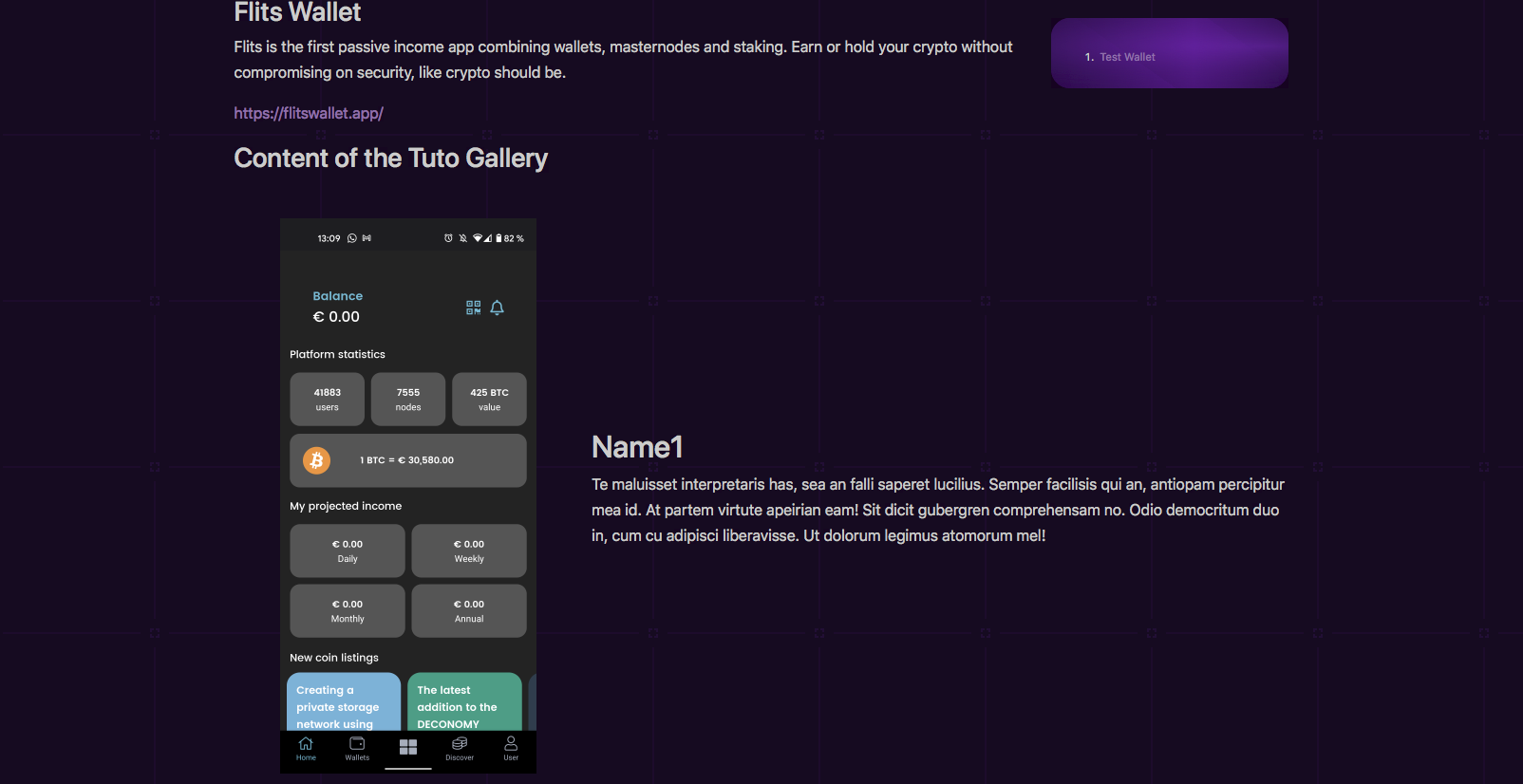This screenshot has width=1523, height=784.
Task: Open the Weekly projected income card
Action: (x=469, y=551)
